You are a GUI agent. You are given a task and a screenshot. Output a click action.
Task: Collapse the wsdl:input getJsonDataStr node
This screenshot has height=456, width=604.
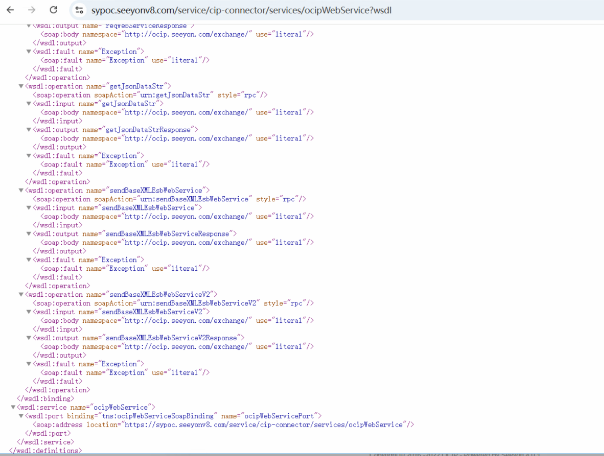coord(29,104)
